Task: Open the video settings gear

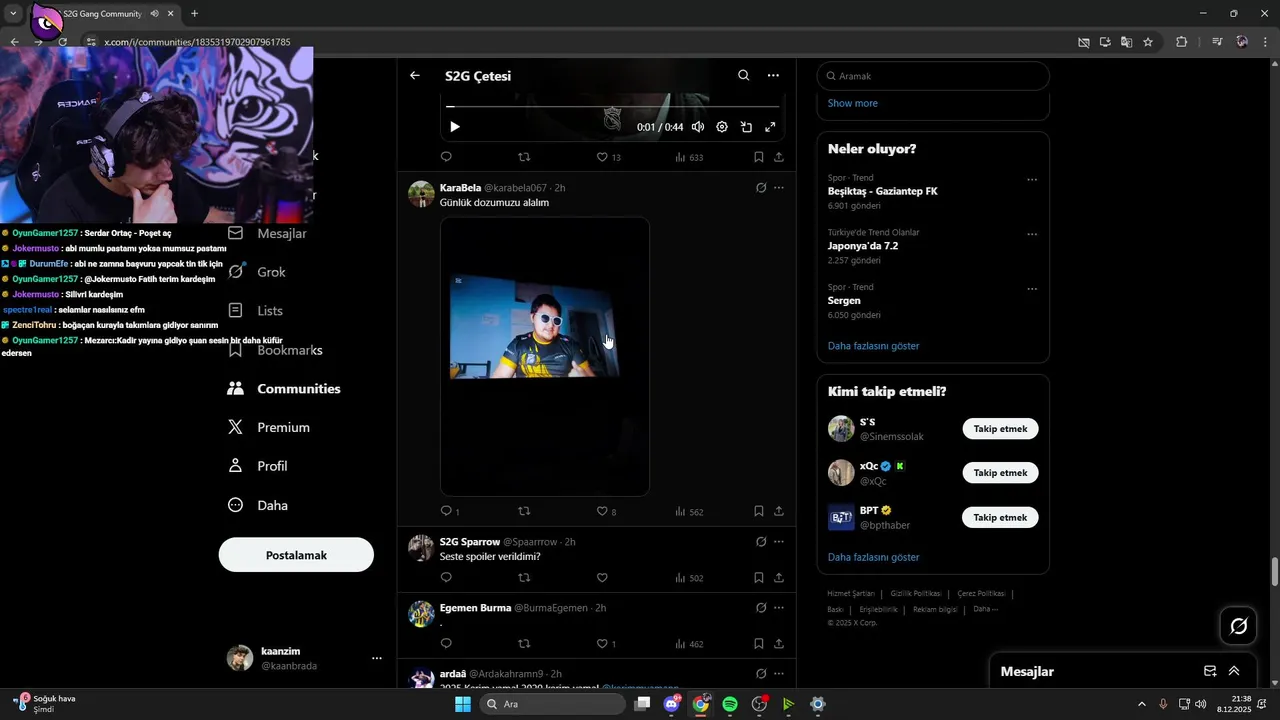Action: (722, 127)
